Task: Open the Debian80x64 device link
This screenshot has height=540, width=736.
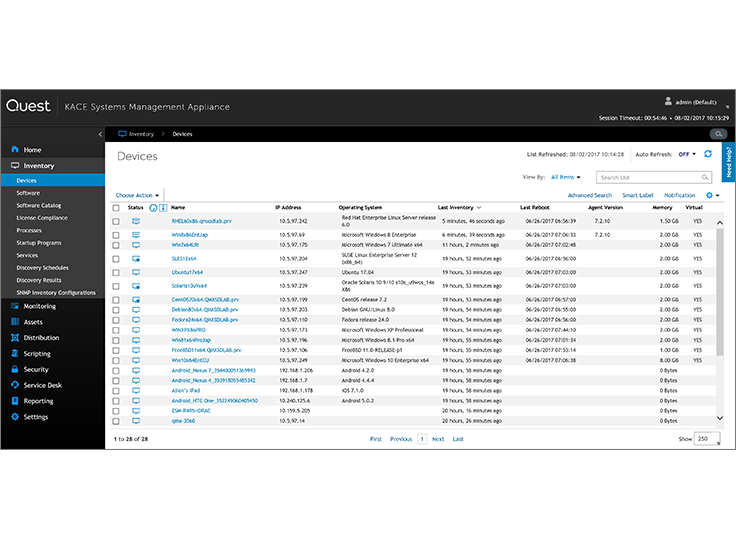Action: [x=205, y=310]
